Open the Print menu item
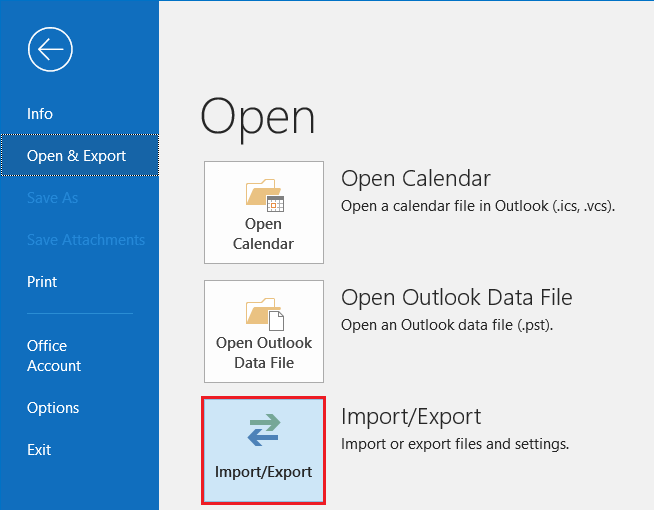The height and width of the screenshot is (510, 654). point(42,281)
